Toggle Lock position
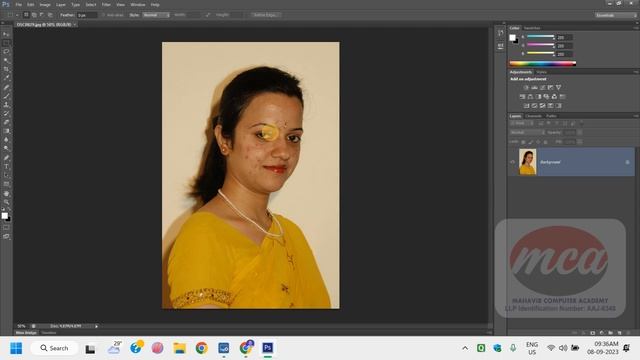 [x=538, y=142]
